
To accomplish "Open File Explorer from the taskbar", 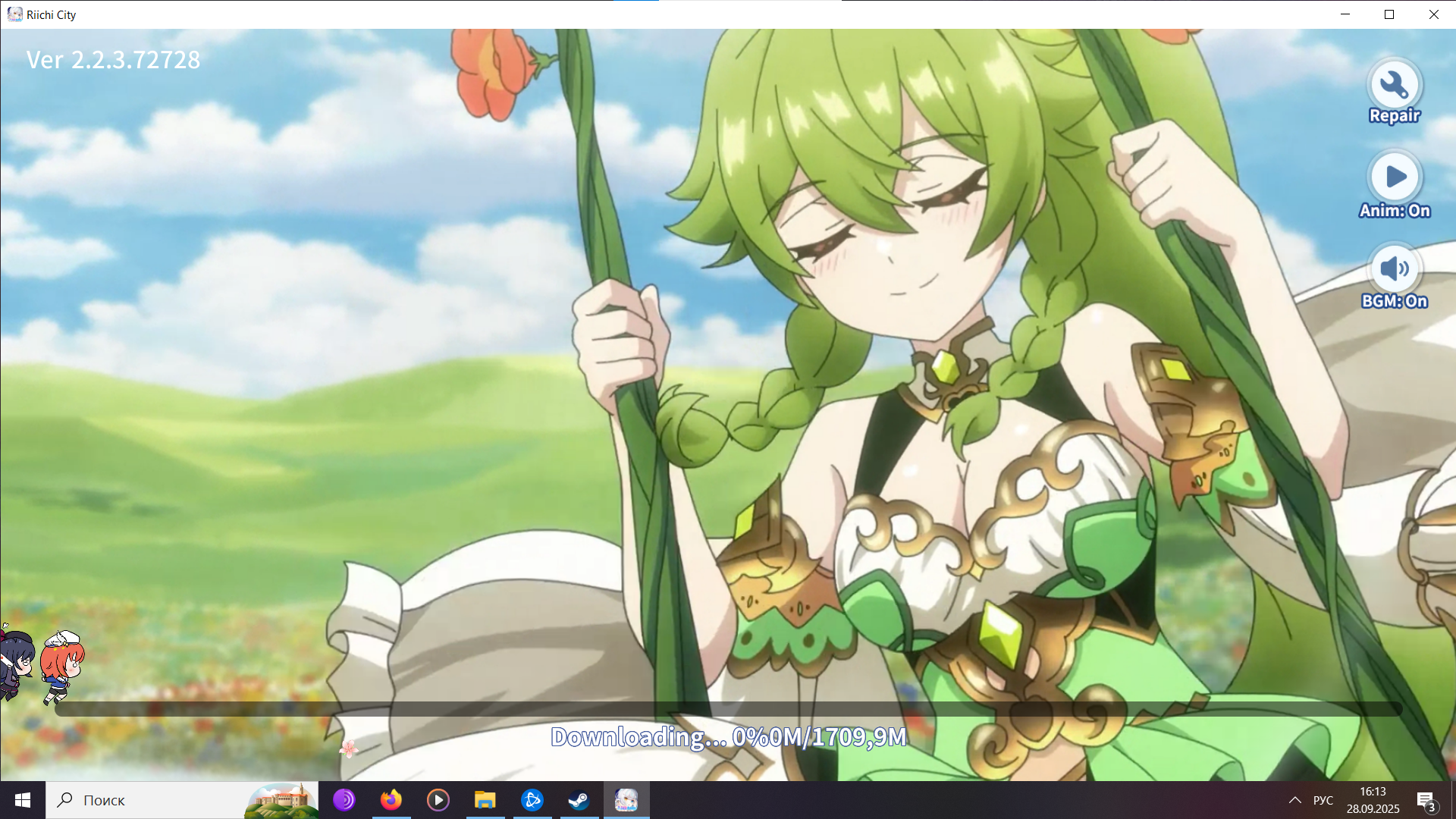I will point(485,800).
